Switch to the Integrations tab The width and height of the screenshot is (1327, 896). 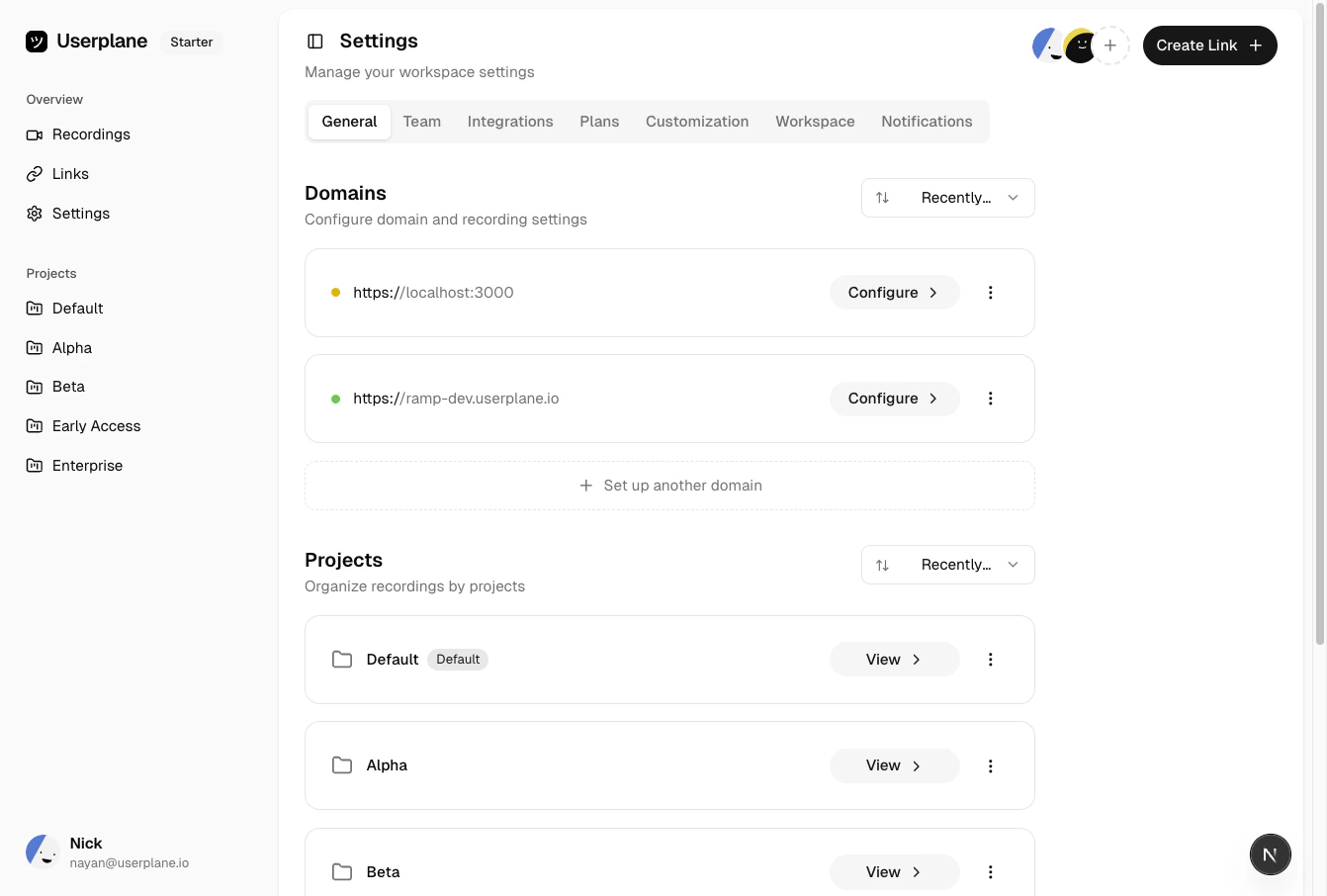click(x=510, y=122)
